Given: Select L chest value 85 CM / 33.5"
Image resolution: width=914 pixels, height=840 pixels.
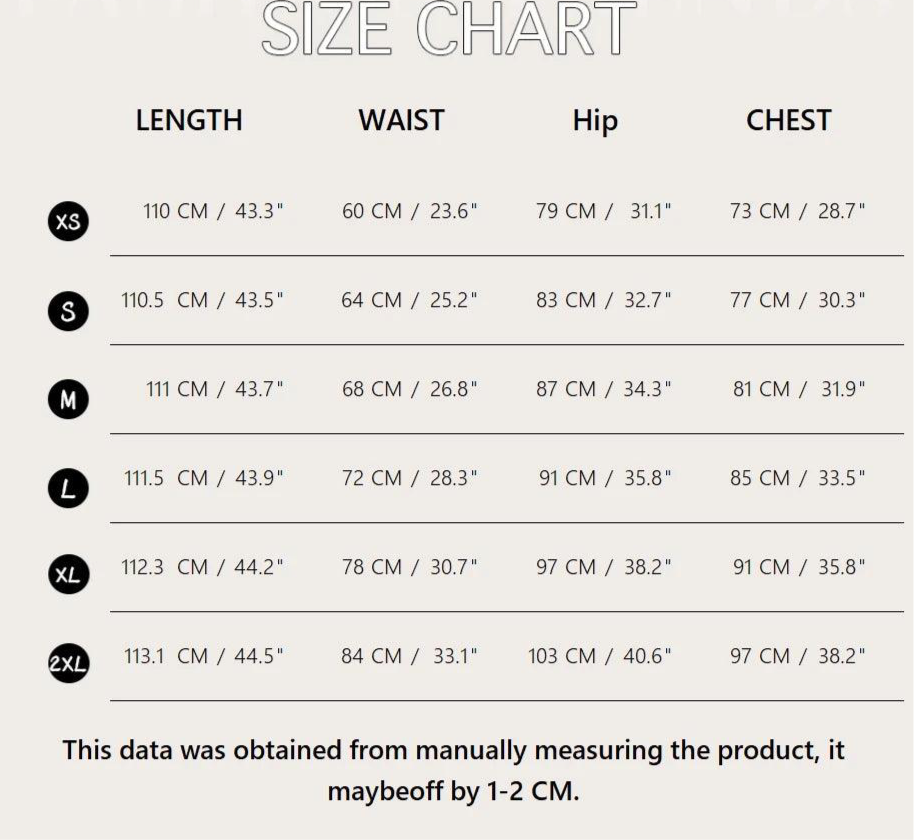Looking at the screenshot, I should 797,478.
